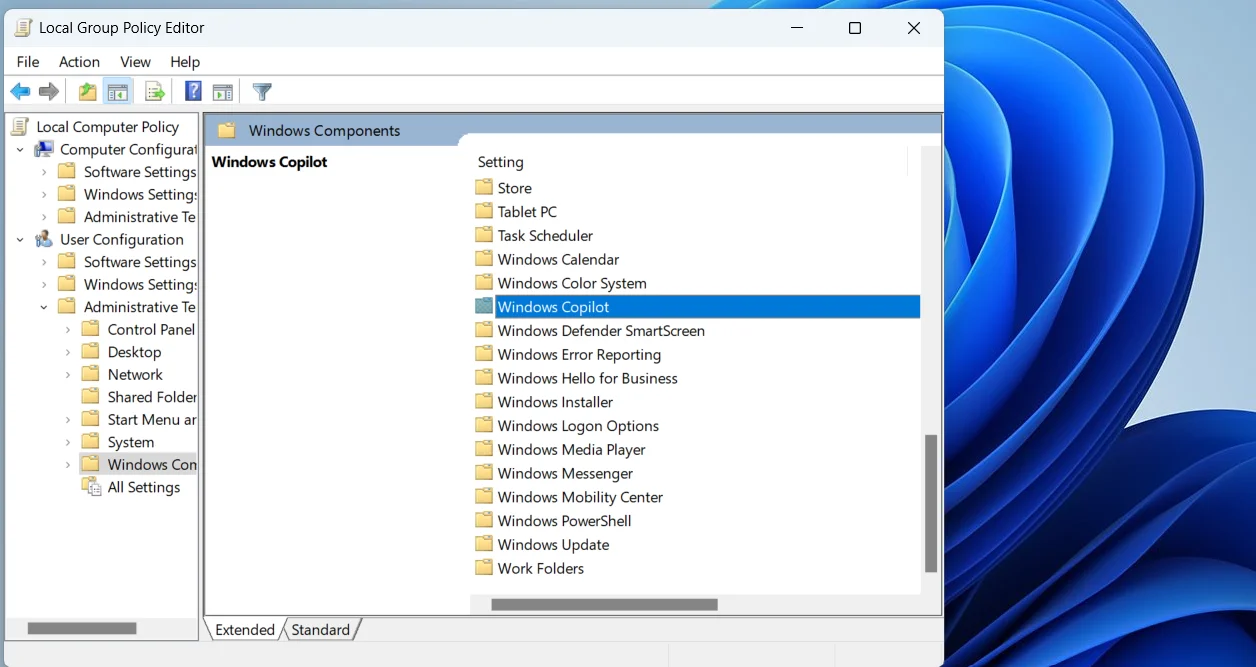1256x667 pixels.
Task: Select Windows Settings under User Configuration
Action: point(140,284)
